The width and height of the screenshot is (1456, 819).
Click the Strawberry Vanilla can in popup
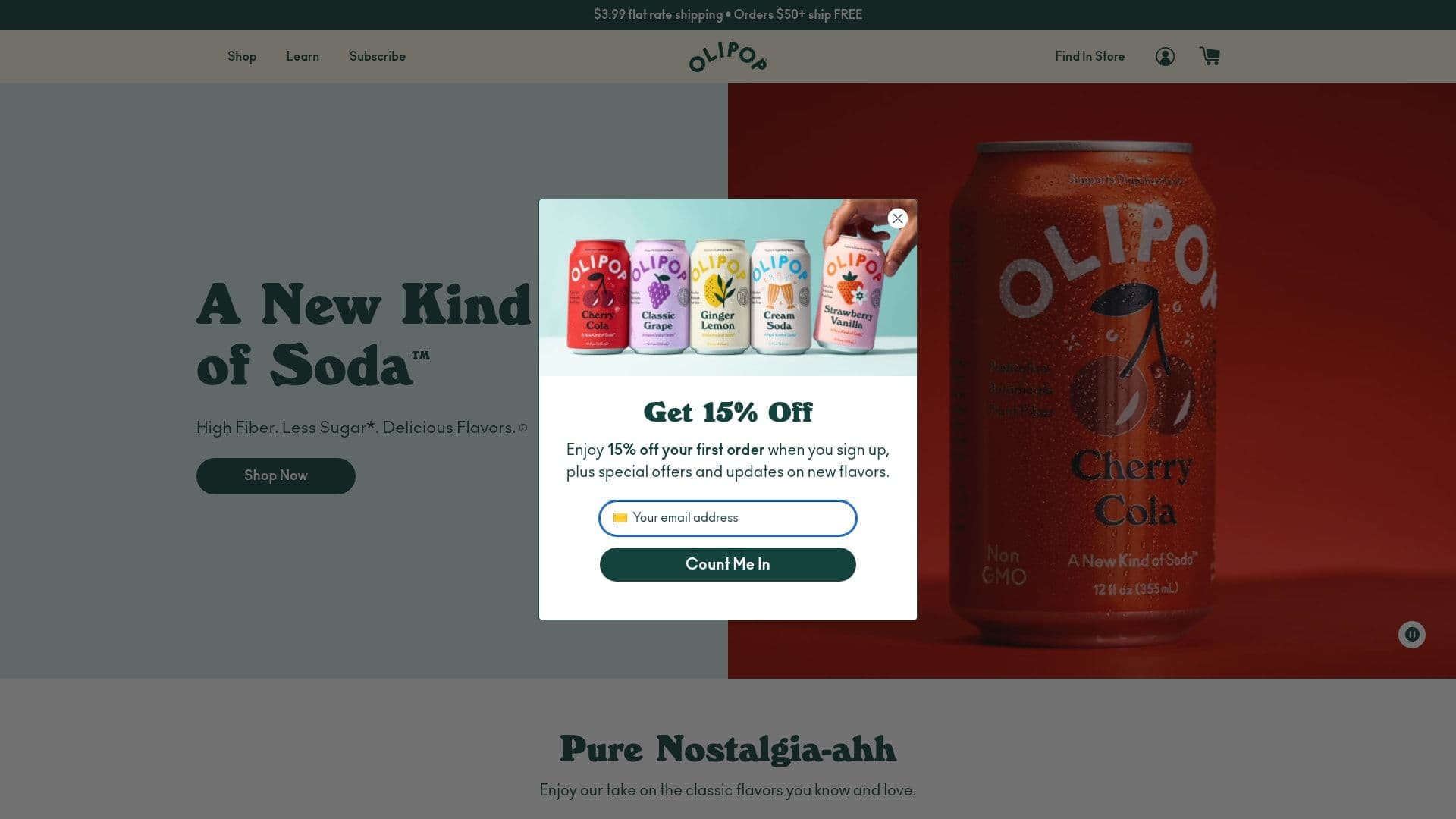[x=850, y=294]
